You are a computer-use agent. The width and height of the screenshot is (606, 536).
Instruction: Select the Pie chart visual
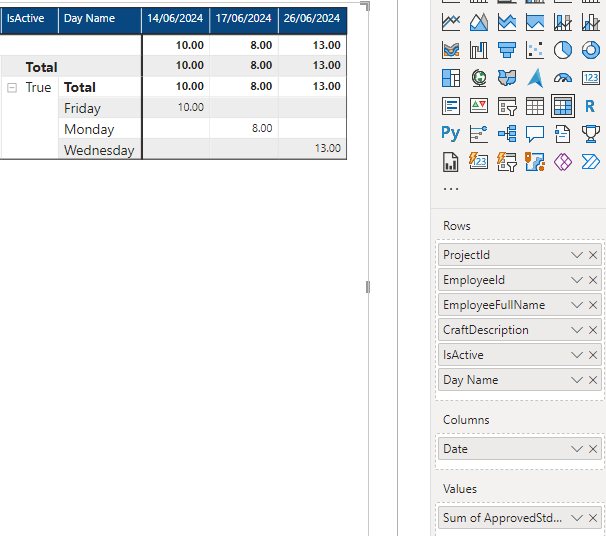click(x=563, y=50)
